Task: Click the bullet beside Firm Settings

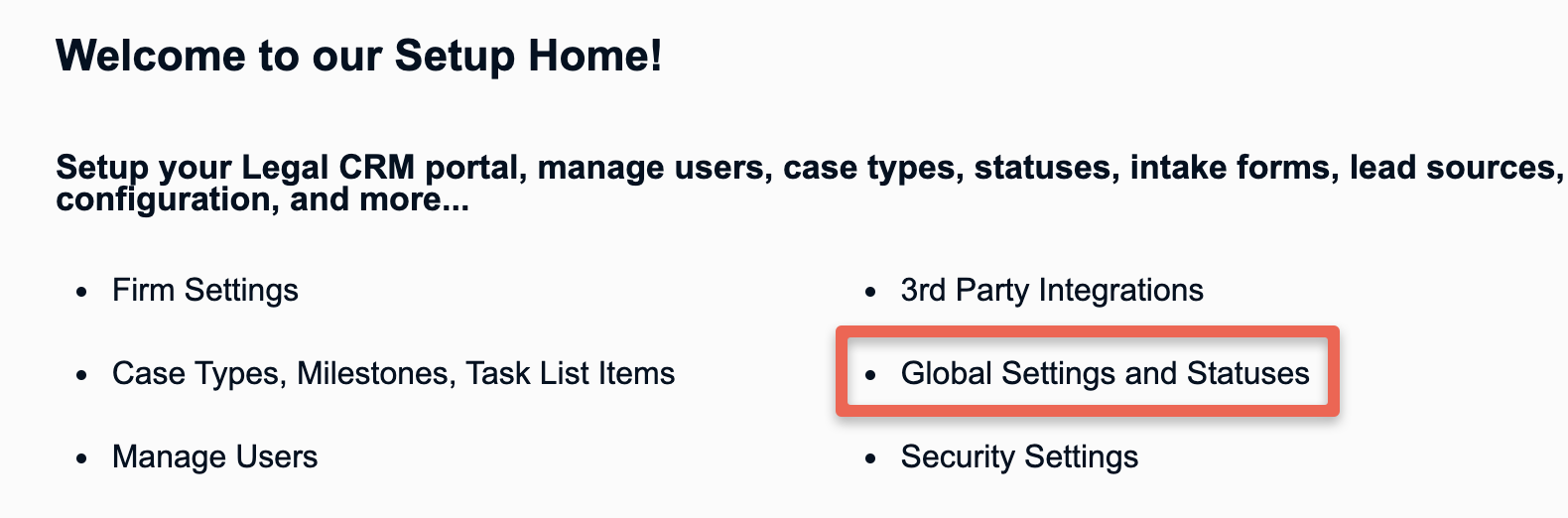Action: click(82, 292)
